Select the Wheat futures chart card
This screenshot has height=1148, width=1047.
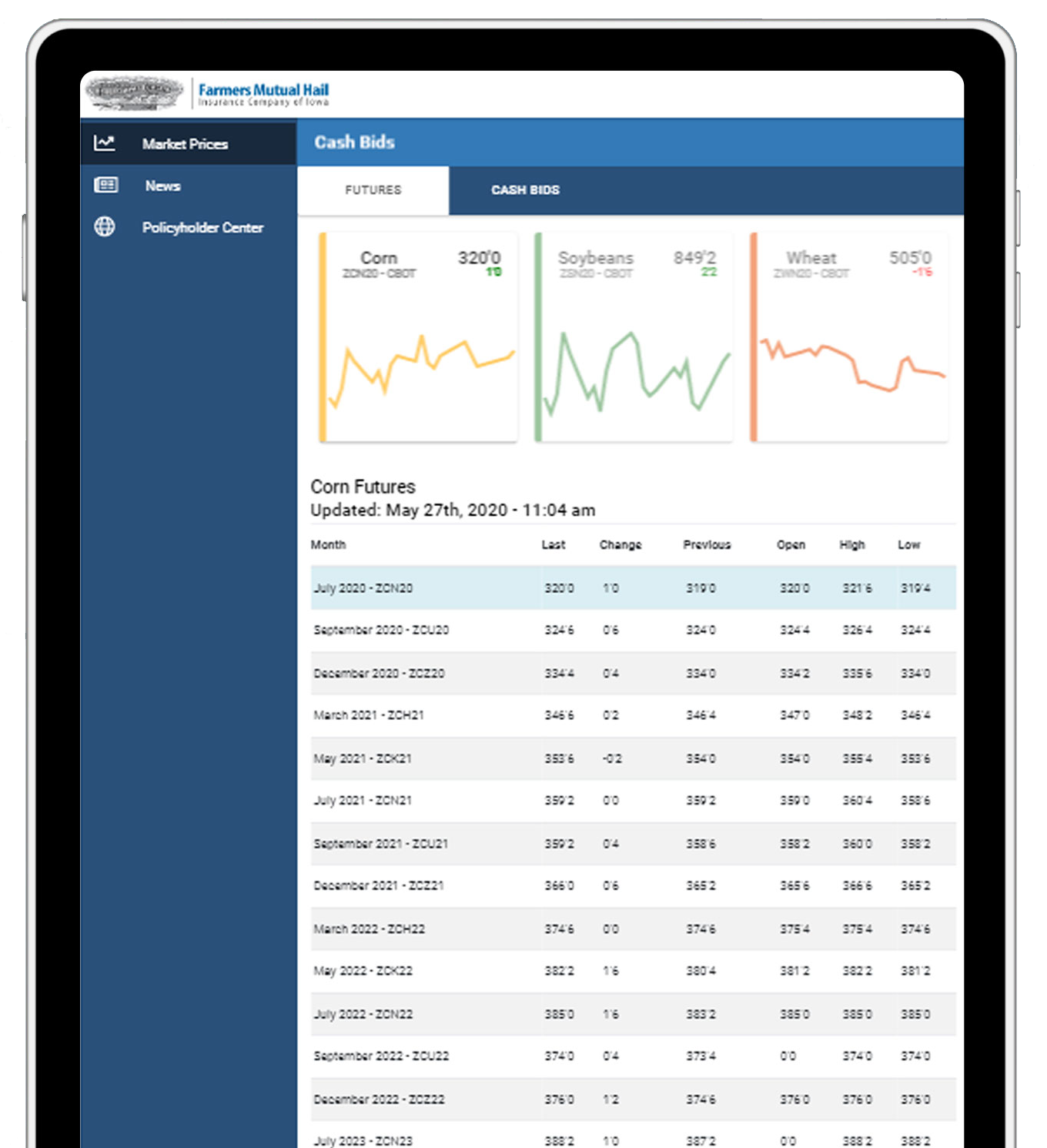point(849,337)
